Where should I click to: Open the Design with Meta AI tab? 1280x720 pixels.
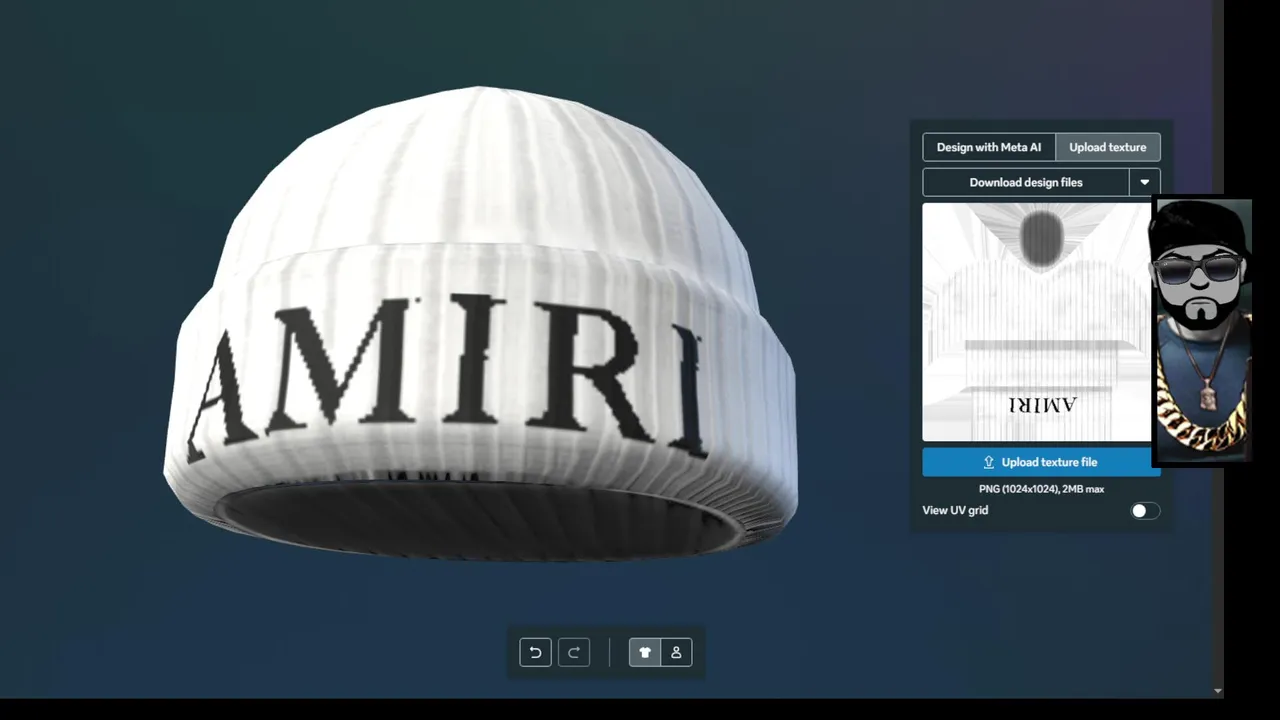[x=989, y=147]
